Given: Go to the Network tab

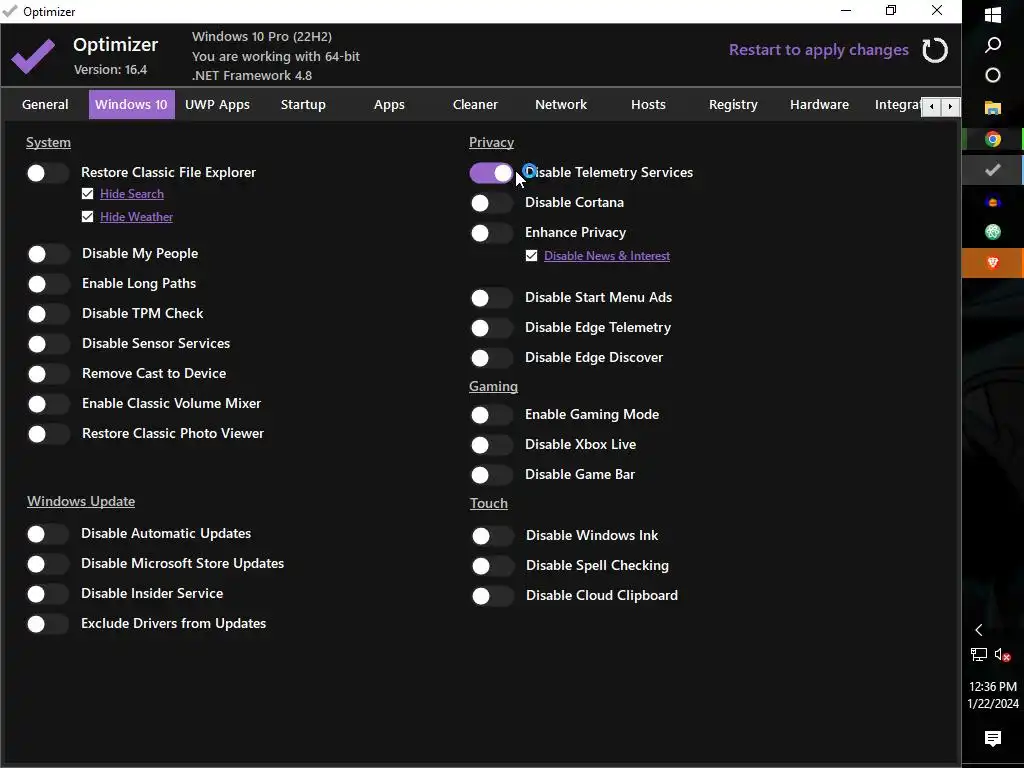Looking at the screenshot, I should 561,104.
